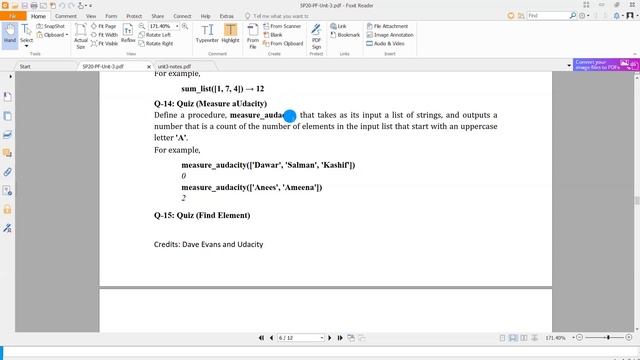Image resolution: width=640 pixels, height=360 pixels.
Task: Open the Security lock side panel
Action: [7, 209]
